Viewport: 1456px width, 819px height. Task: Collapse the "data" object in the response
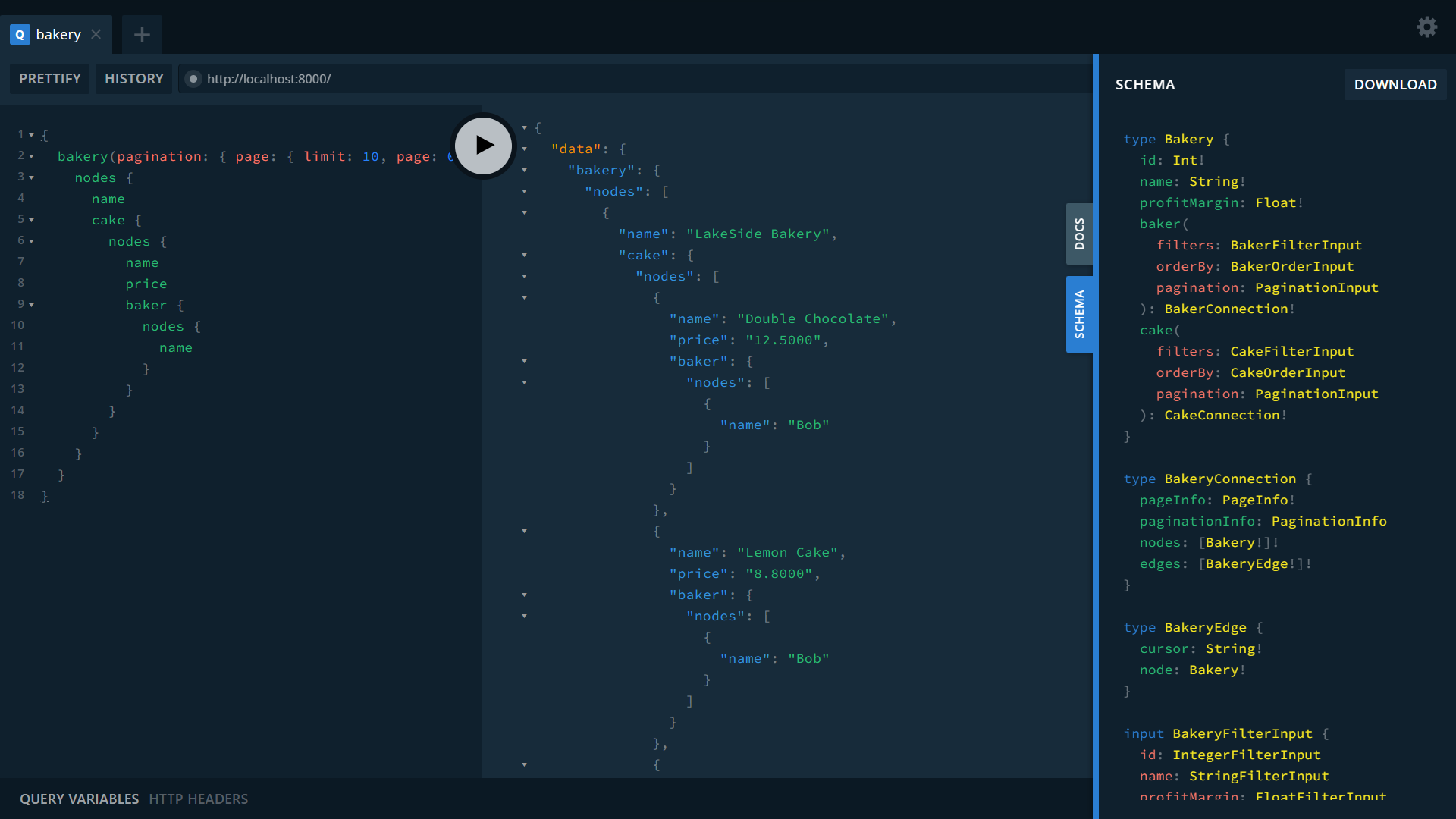[x=524, y=149]
